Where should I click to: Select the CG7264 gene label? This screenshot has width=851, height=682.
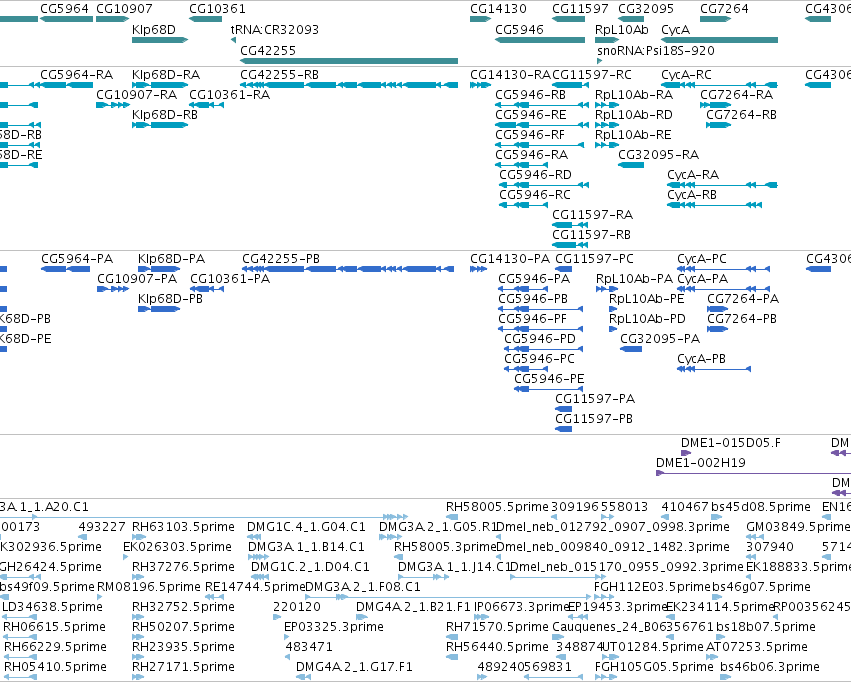click(724, 9)
